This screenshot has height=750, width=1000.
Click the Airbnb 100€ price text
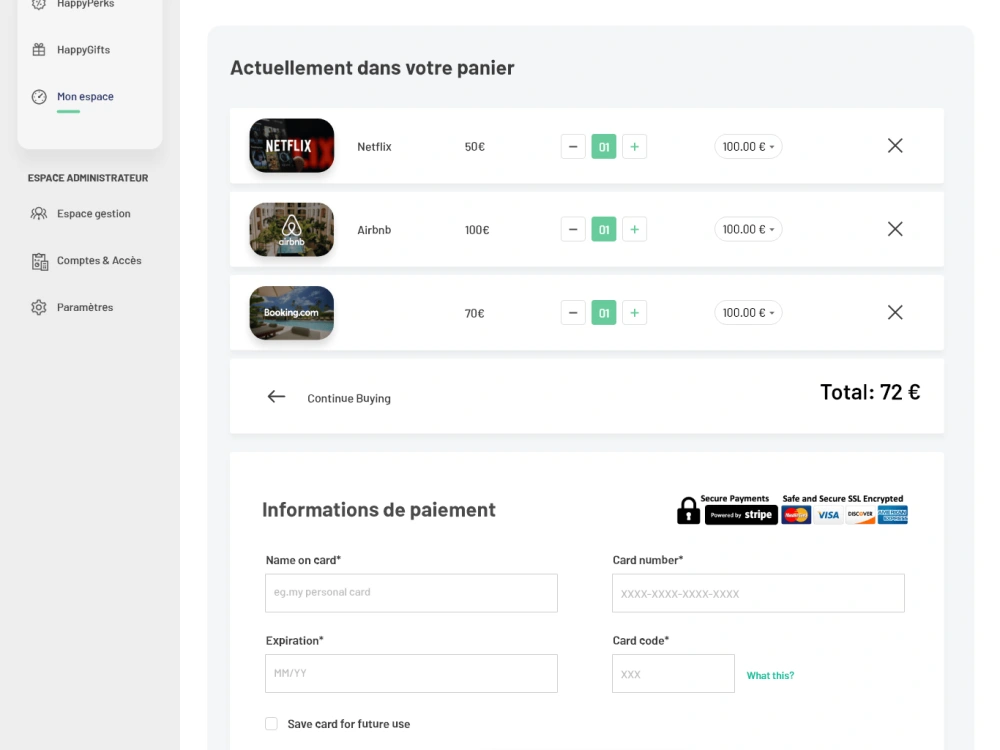pos(477,230)
